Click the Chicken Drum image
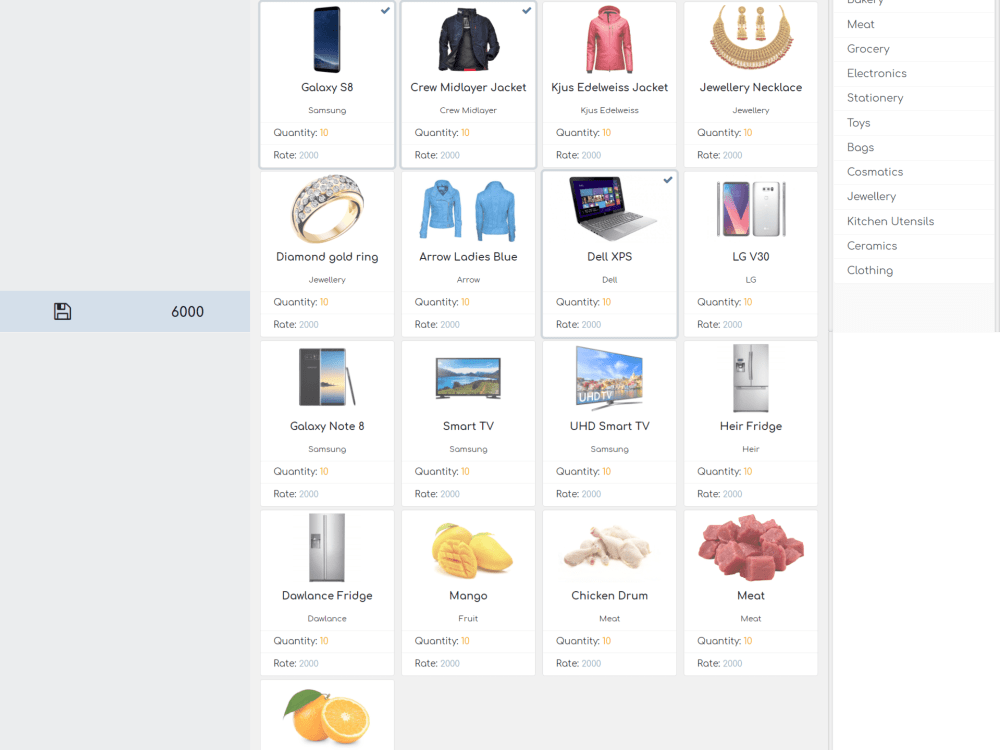The width and height of the screenshot is (1000, 750). tap(608, 547)
